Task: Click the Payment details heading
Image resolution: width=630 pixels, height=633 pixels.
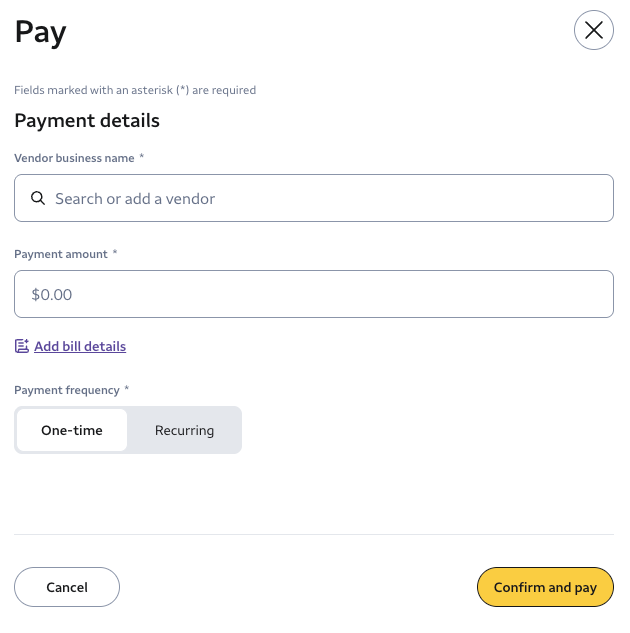Action: pos(87,121)
